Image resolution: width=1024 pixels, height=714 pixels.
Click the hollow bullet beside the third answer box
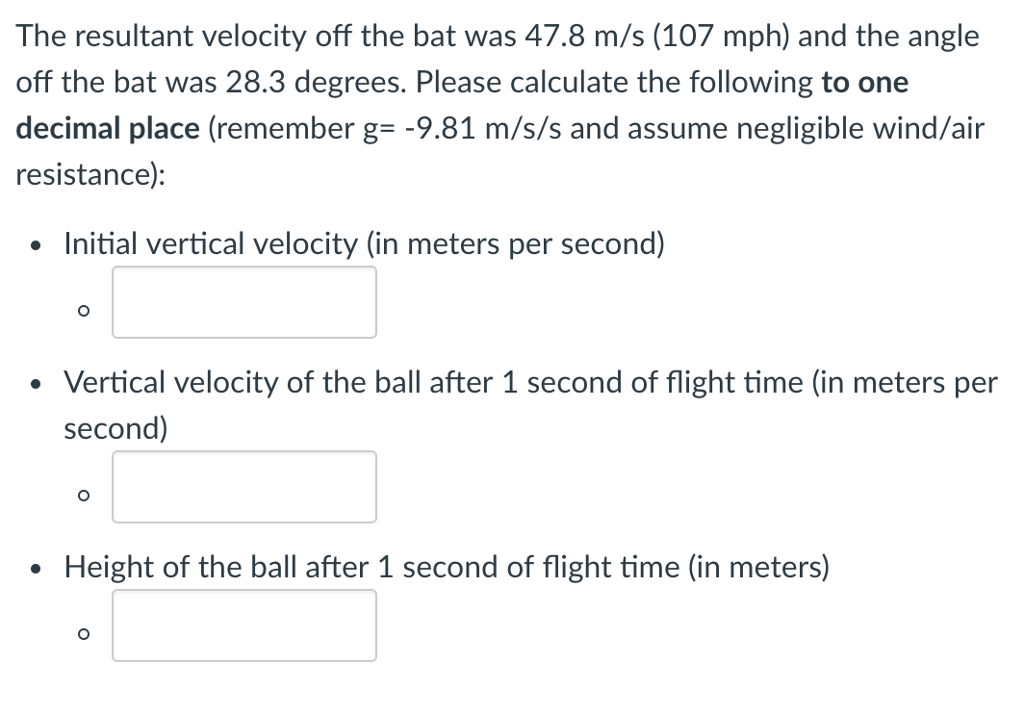coord(83,633)
